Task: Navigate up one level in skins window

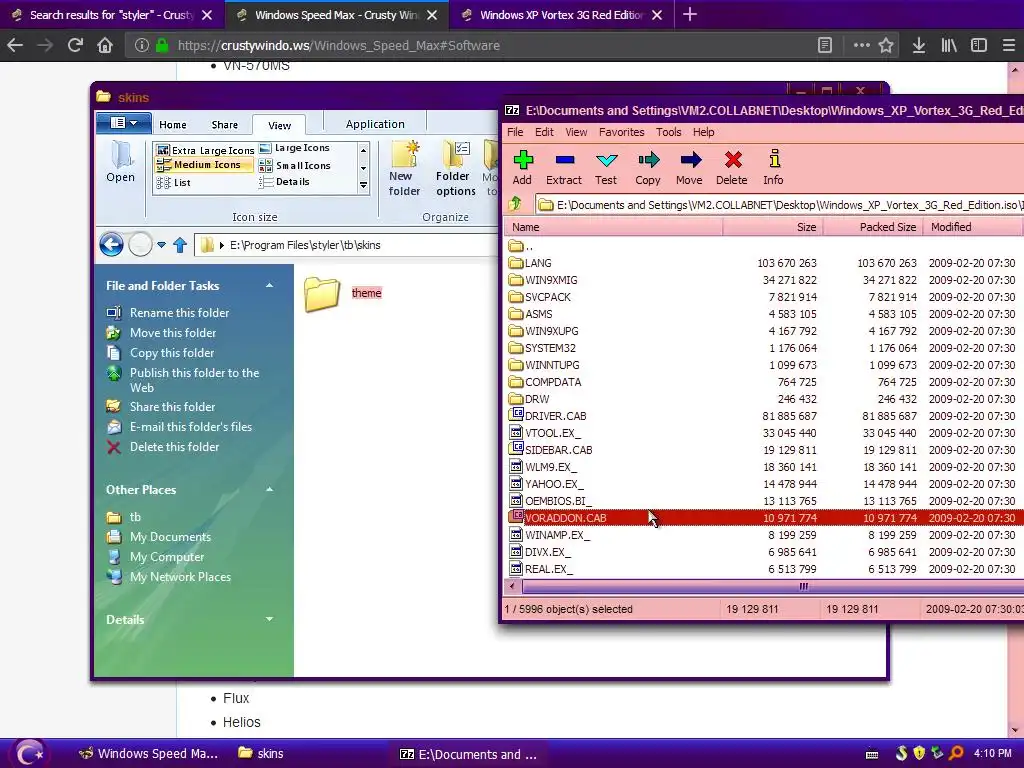Action: click(x=180, y=246)
